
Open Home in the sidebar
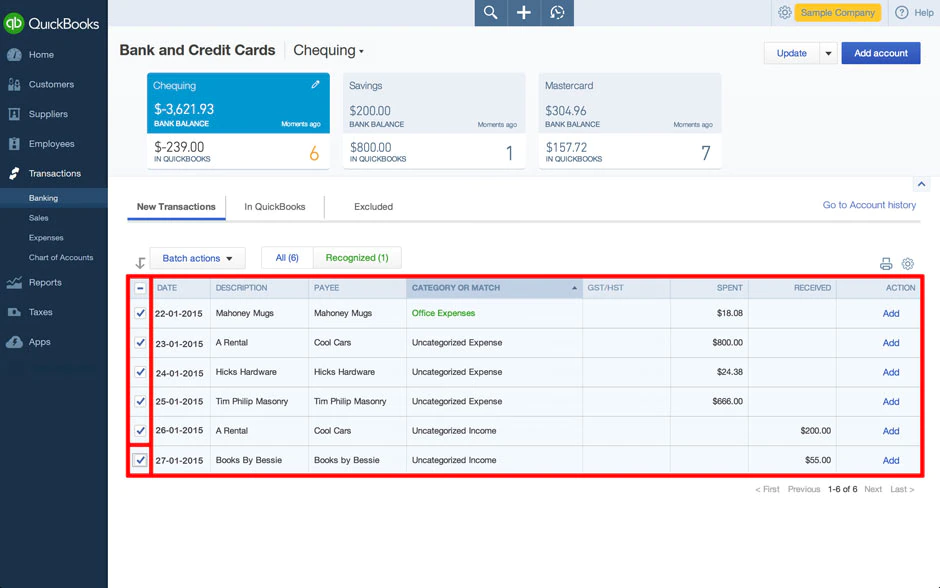tap(41, 55)
